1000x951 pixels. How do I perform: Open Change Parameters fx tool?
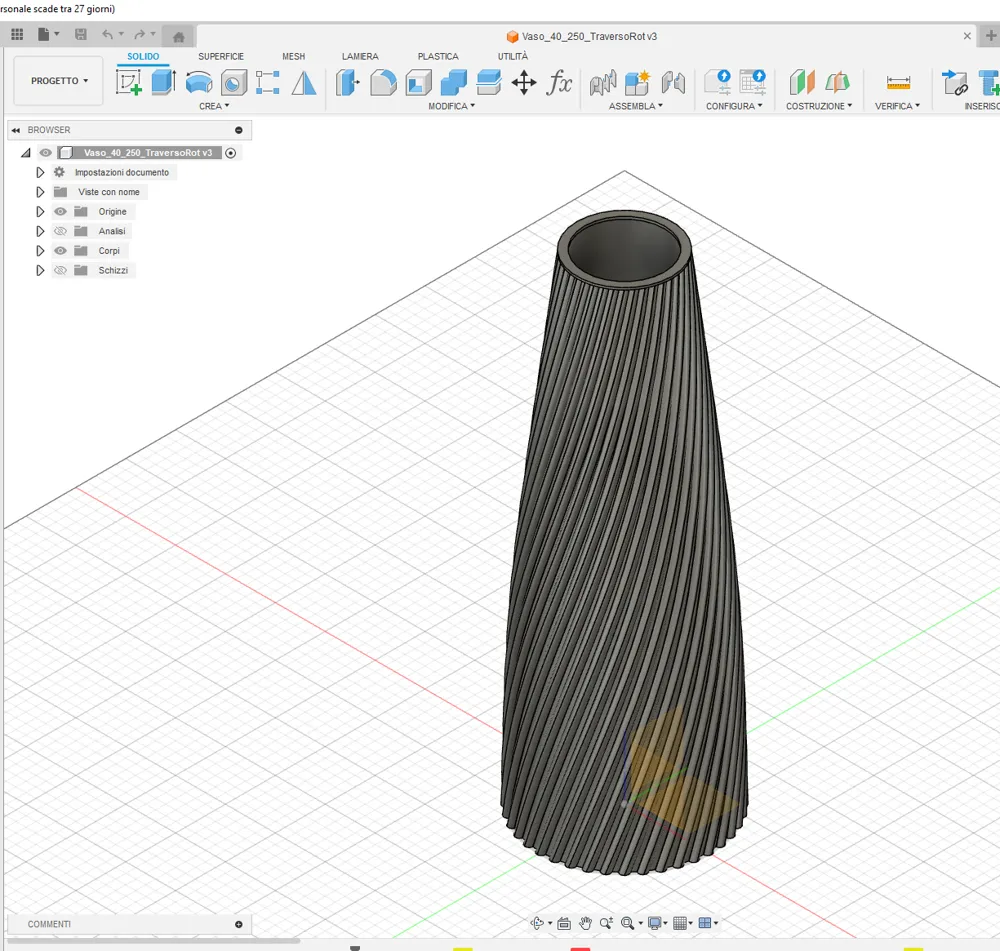(x=559, y=83)
